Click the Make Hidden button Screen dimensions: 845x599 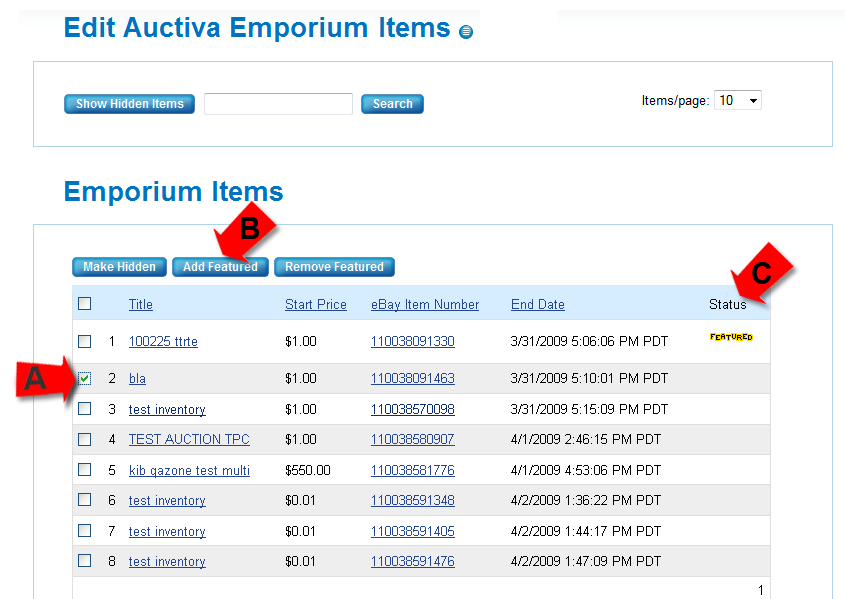119,267
